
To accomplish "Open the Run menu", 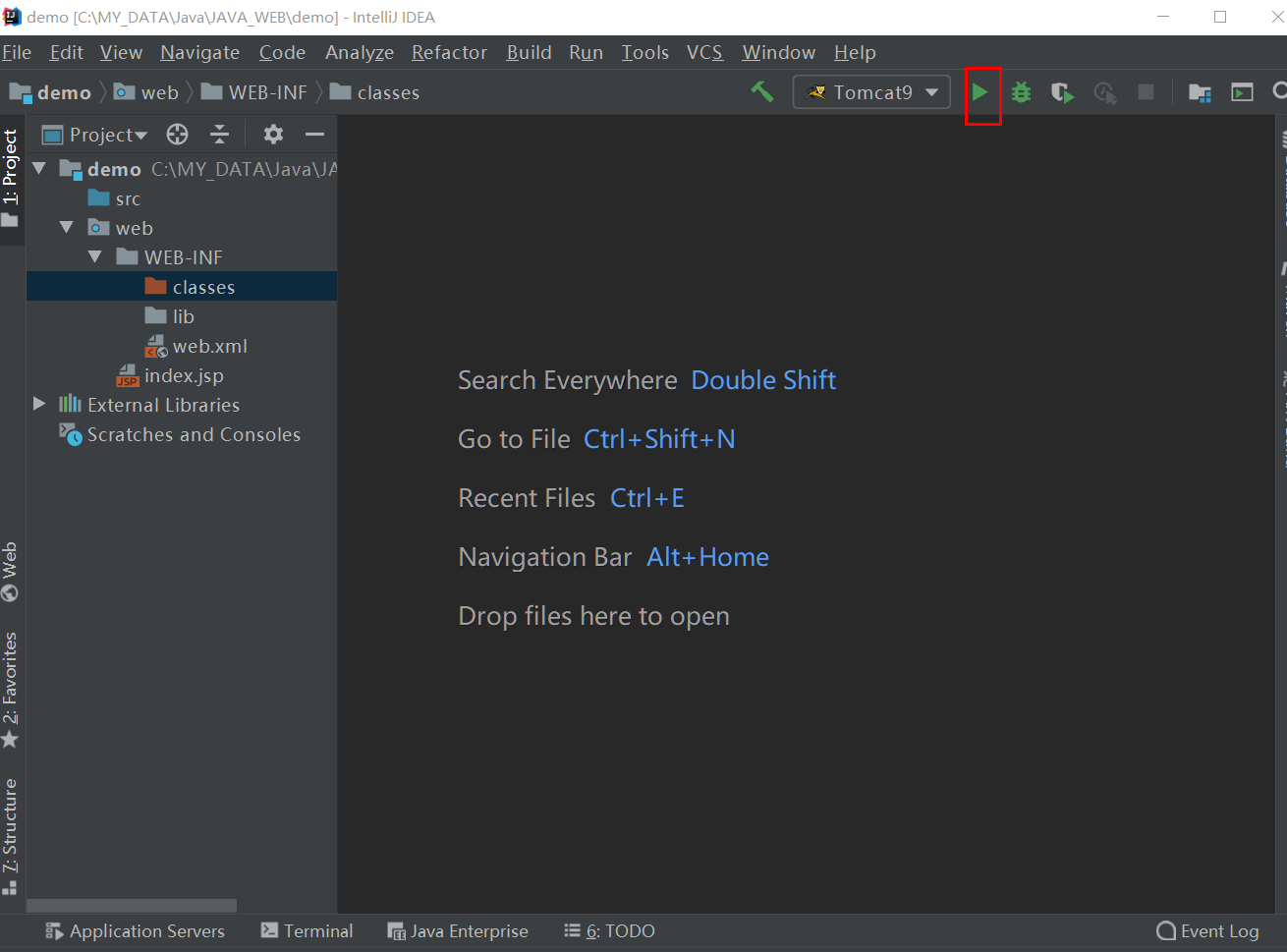I will tap(586, 52).
